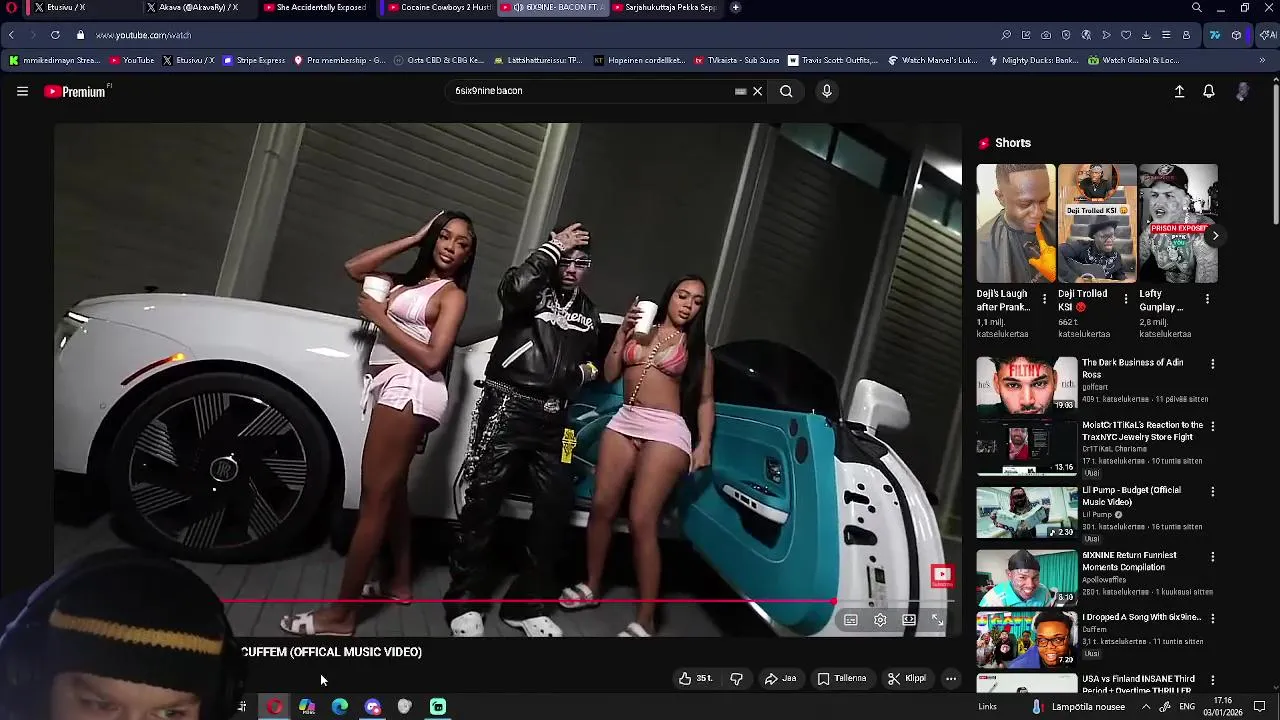Image resolution: width=1280 pixels, height=720 pixels.
Task: Open options for 'Lefty Gunplay' short
Action: pos(1207,299)
